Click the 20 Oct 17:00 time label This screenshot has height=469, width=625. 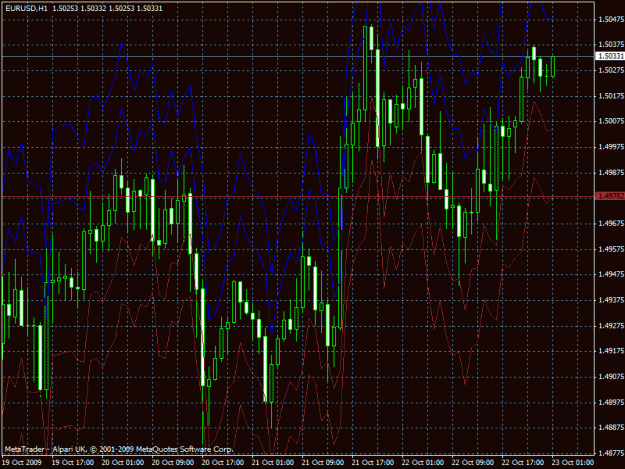223,463
